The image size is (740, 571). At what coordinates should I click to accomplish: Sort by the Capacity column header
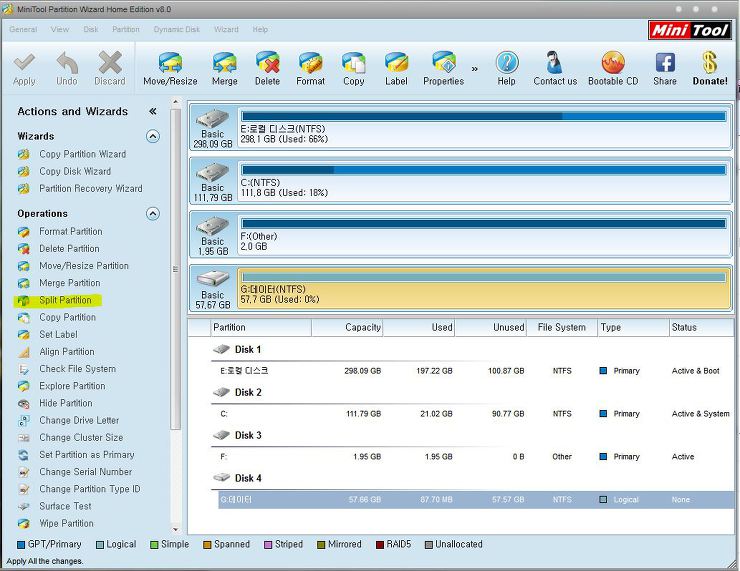point(347,327)
